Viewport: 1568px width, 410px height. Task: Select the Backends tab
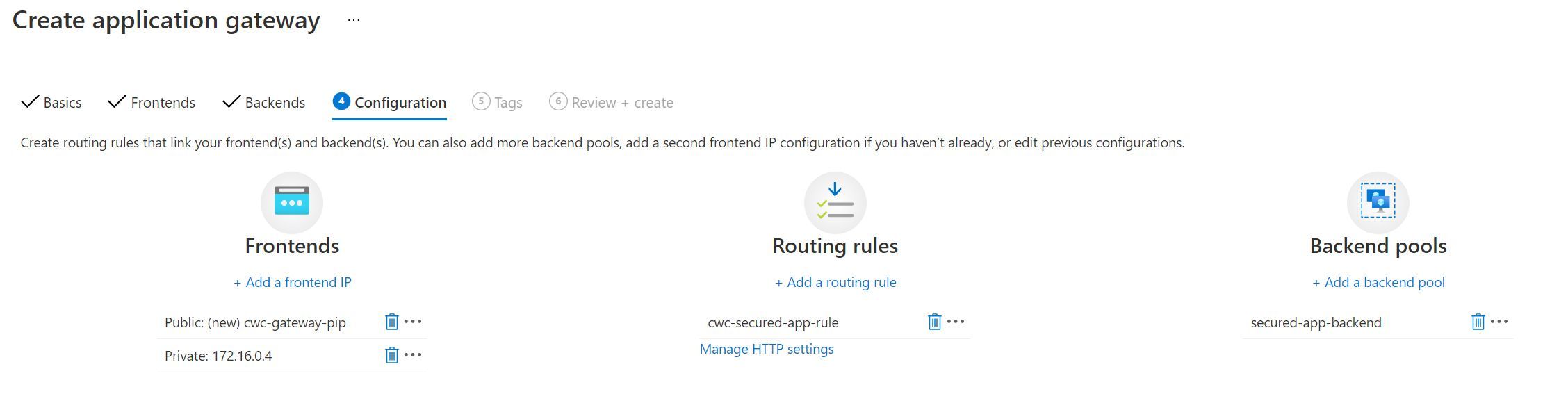click(274, 102)
